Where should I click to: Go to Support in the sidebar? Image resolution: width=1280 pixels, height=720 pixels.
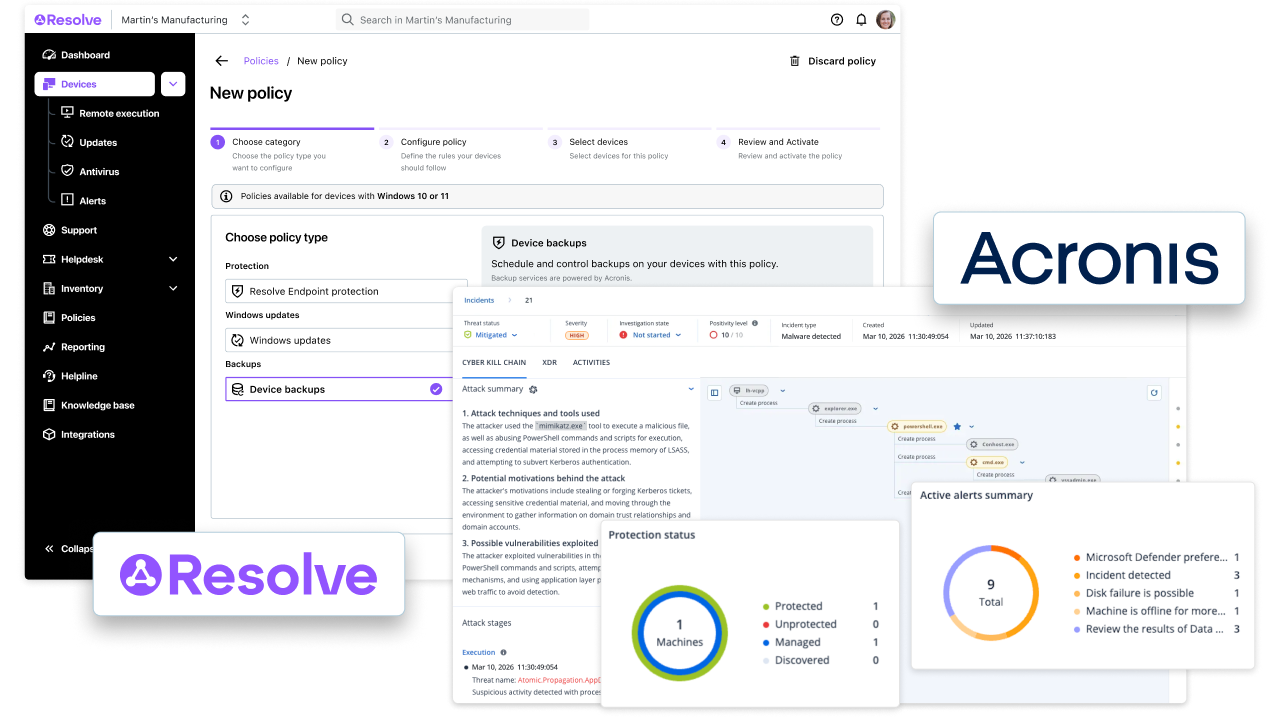tap(70, 230)
